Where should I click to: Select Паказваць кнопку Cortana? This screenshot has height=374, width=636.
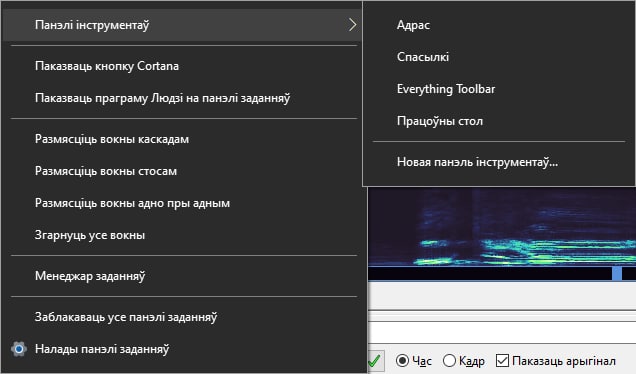pos(181,66)
